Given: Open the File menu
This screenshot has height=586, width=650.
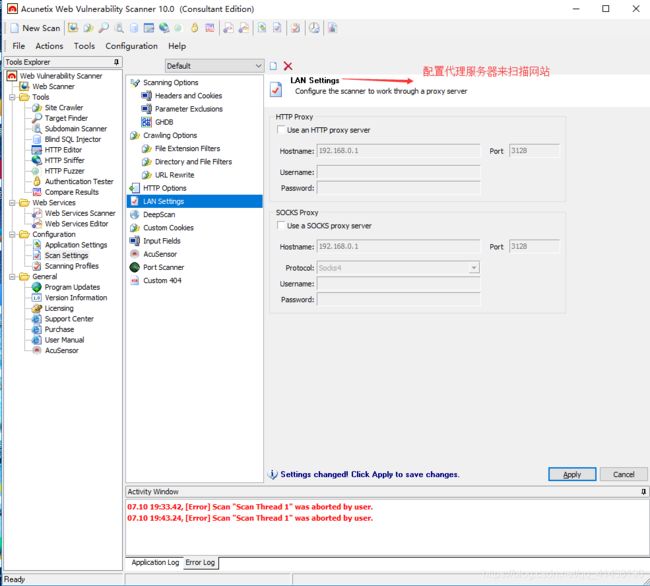Looking at the screenshot, I should pyautogui.click(x=19, y=46).
